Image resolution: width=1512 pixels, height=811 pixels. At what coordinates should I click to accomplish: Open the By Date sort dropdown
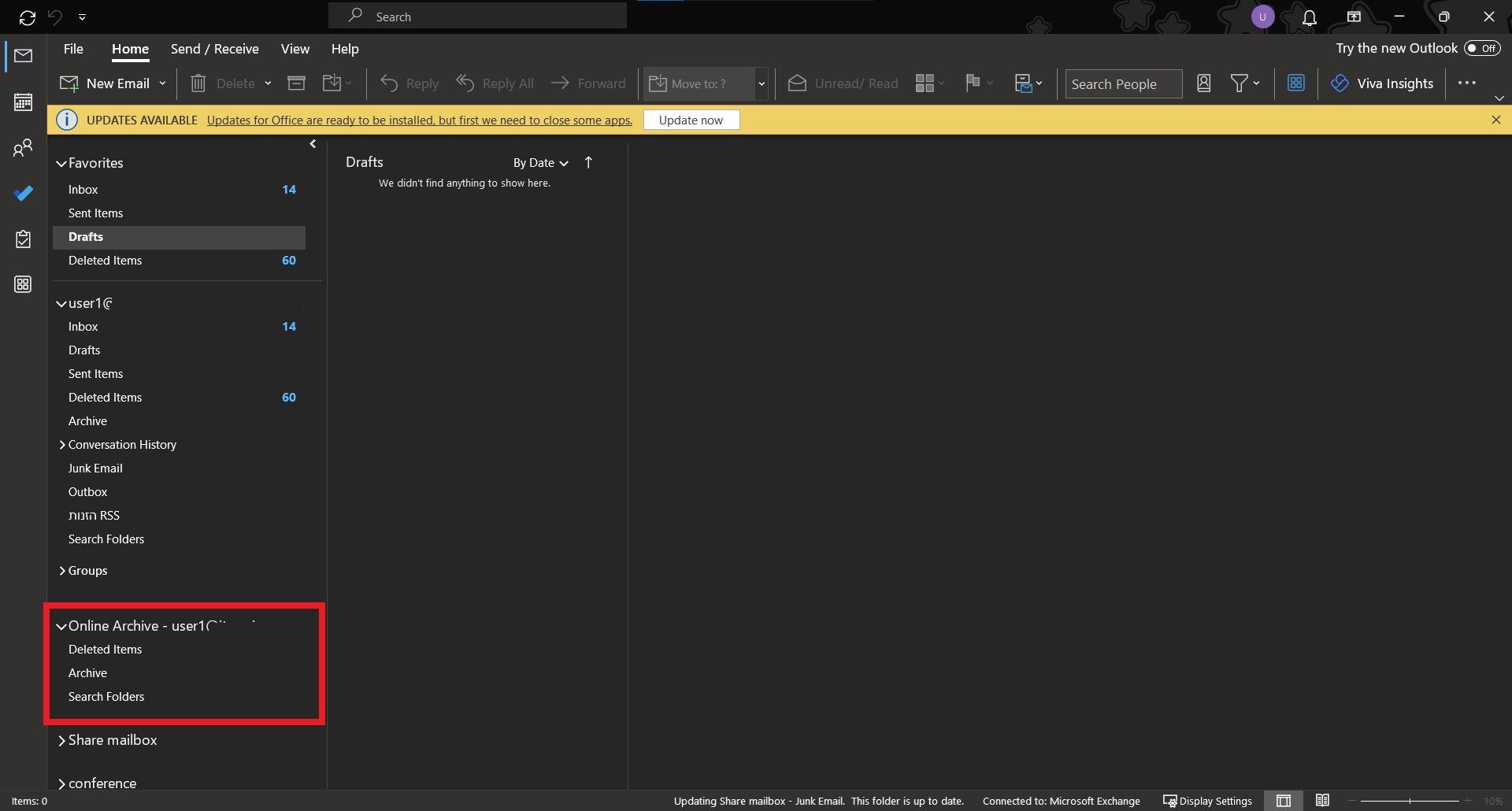click(x=540, y=163)
